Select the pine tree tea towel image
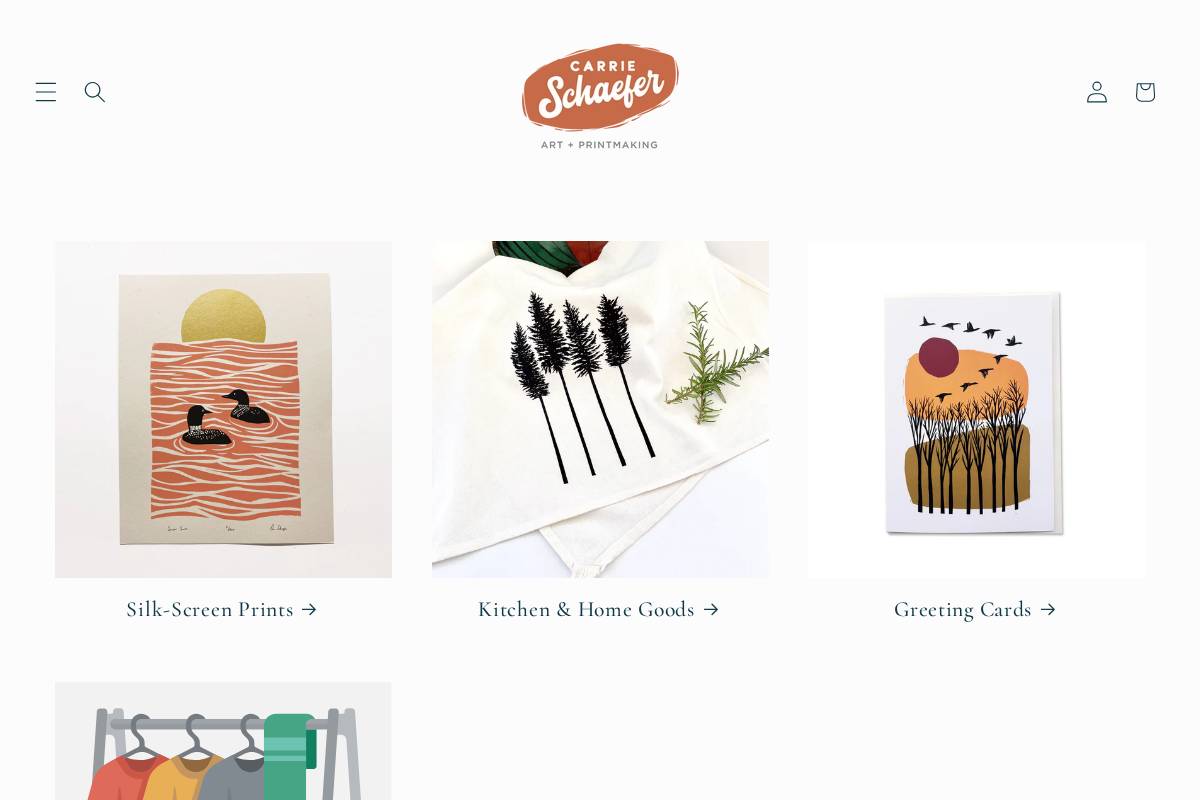Screen dimensions: 1200x800 click(600, 409)
